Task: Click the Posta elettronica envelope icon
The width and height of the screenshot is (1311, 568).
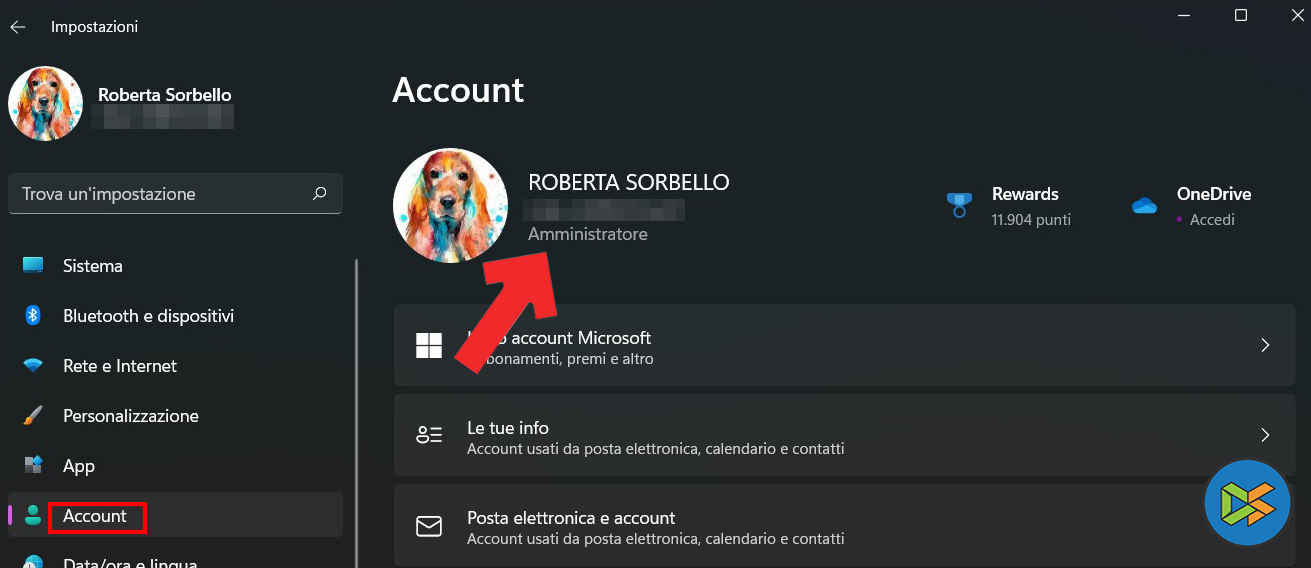Action: (429, 527)
